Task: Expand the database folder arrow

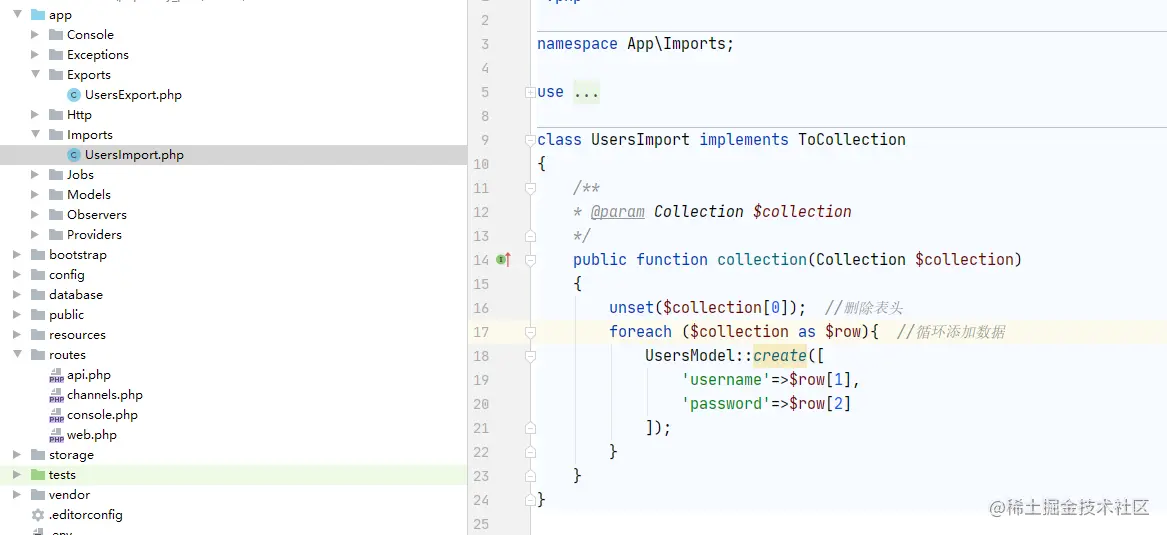Action: click(17, 295)
